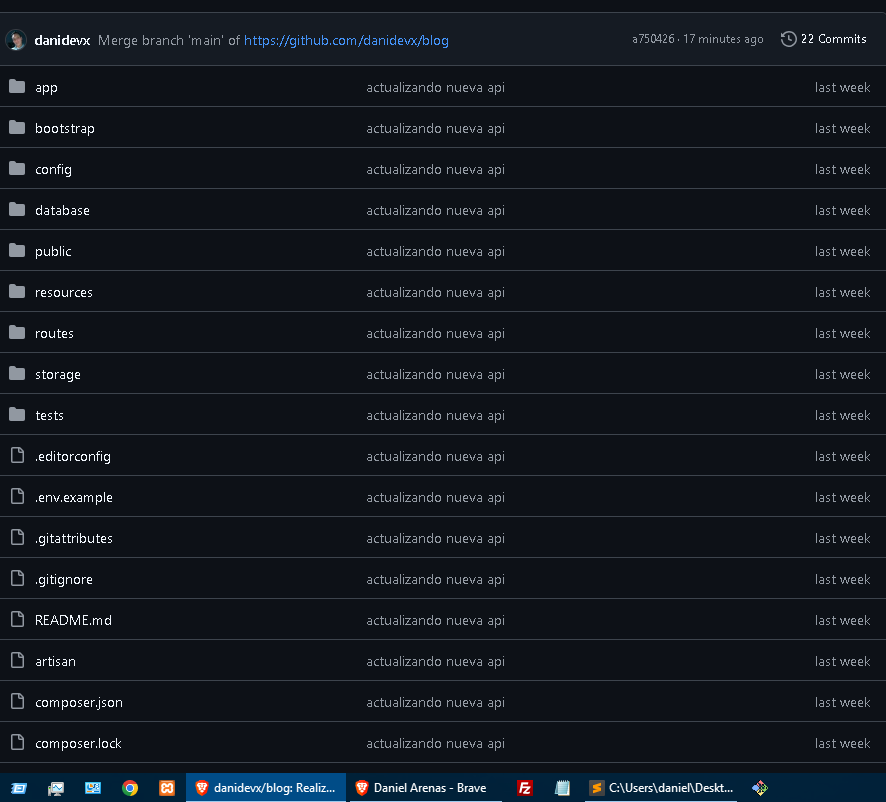Open Notepad icon in taskbar
This screenshot has height=802, width=886.
pyautogui.click(x=562, y=787)
